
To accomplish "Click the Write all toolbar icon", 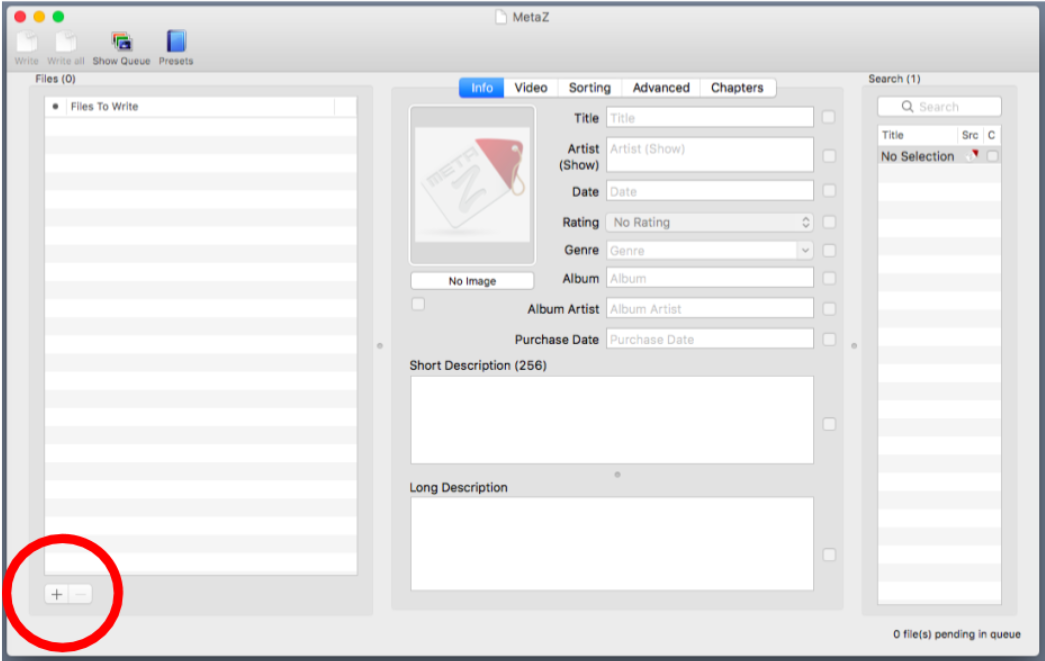I will 66,43.
